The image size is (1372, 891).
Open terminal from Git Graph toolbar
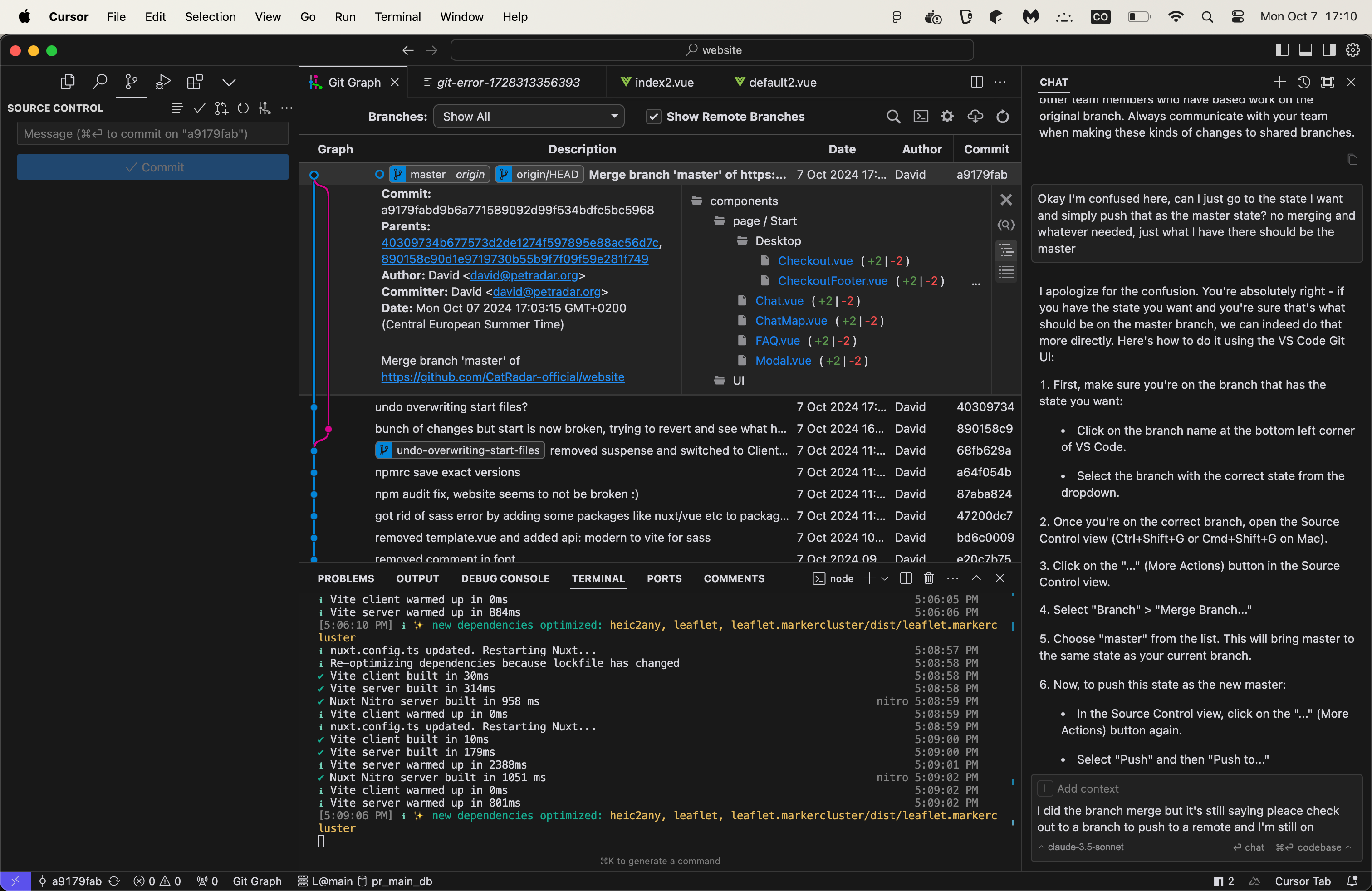(x=921, y=117)
